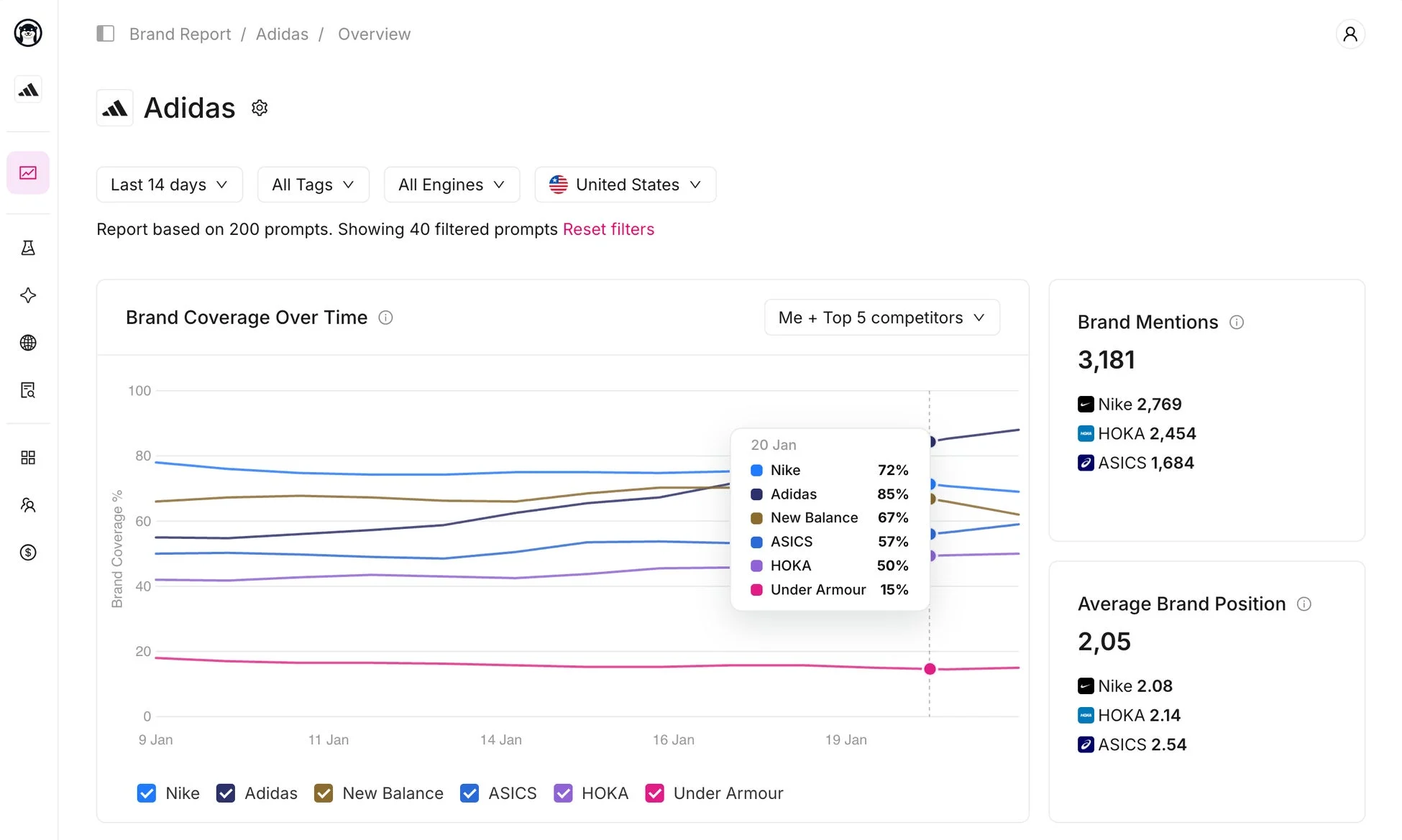Viewport: 1402px width, 840px height.
Task: Click the New Balance 67% tooltip row
Action: click(830, 518)
